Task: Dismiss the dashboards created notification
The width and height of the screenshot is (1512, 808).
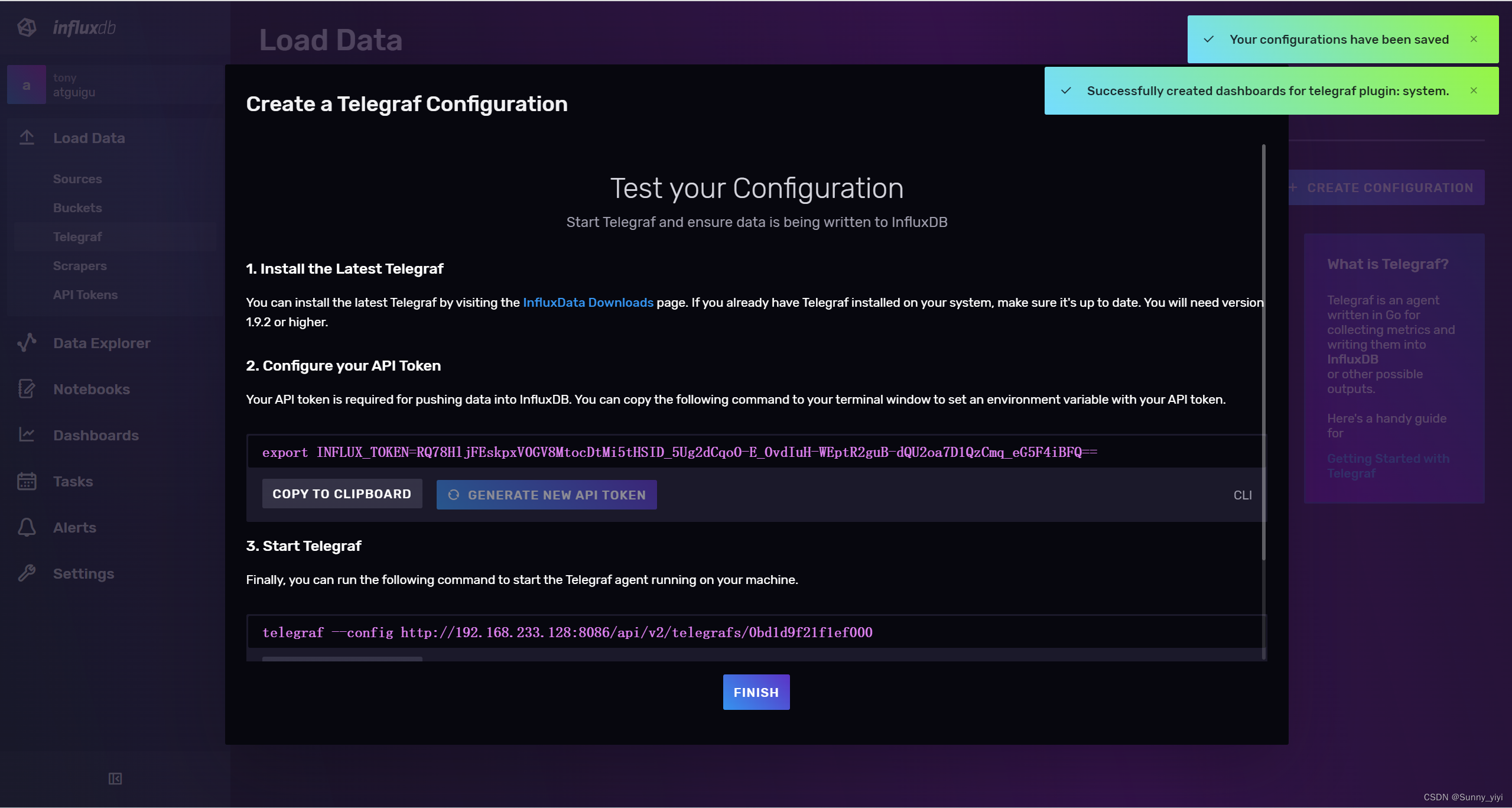Action: tap(1474, 90)
